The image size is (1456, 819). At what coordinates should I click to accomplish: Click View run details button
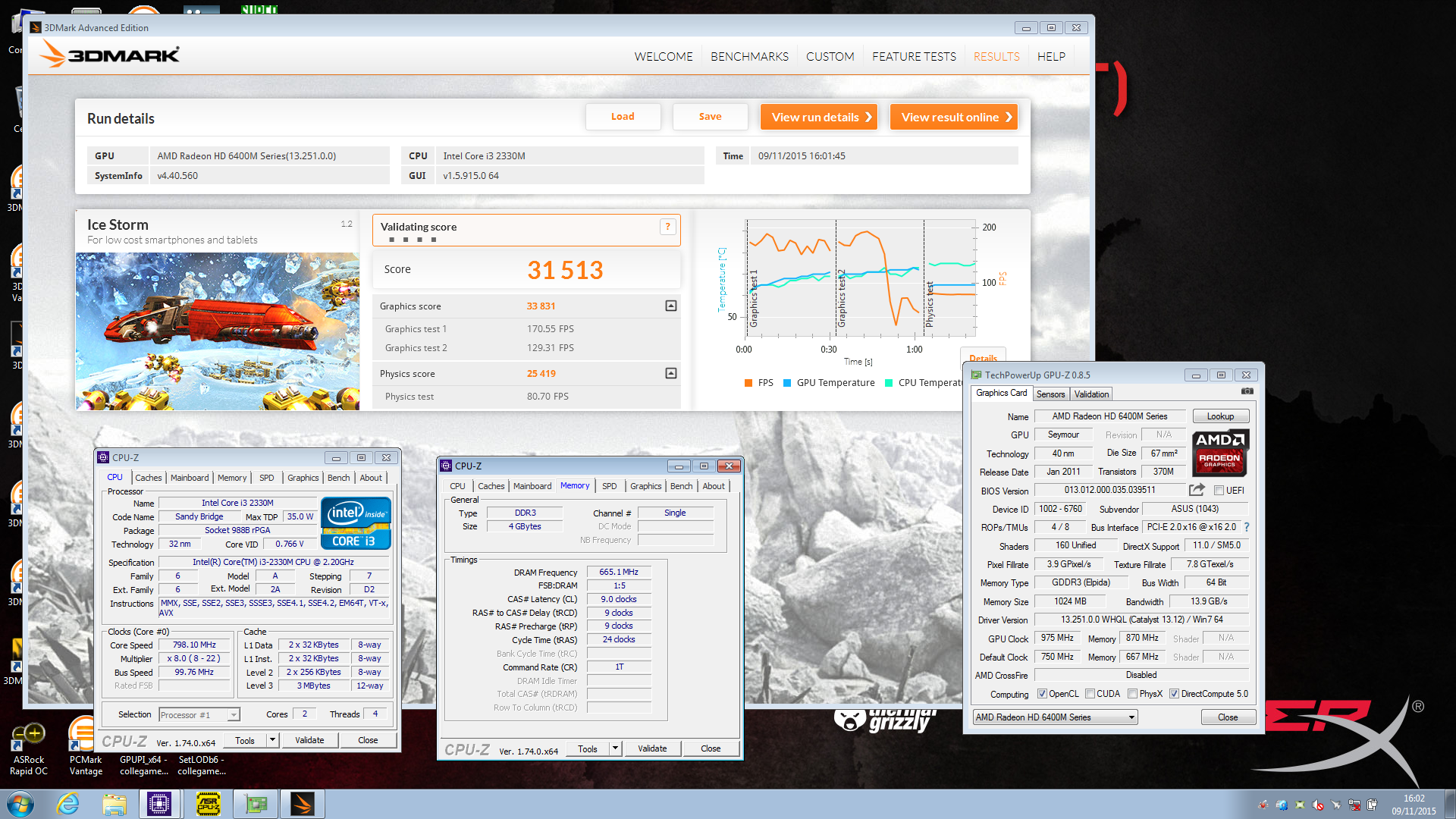(x=819, y=117)
